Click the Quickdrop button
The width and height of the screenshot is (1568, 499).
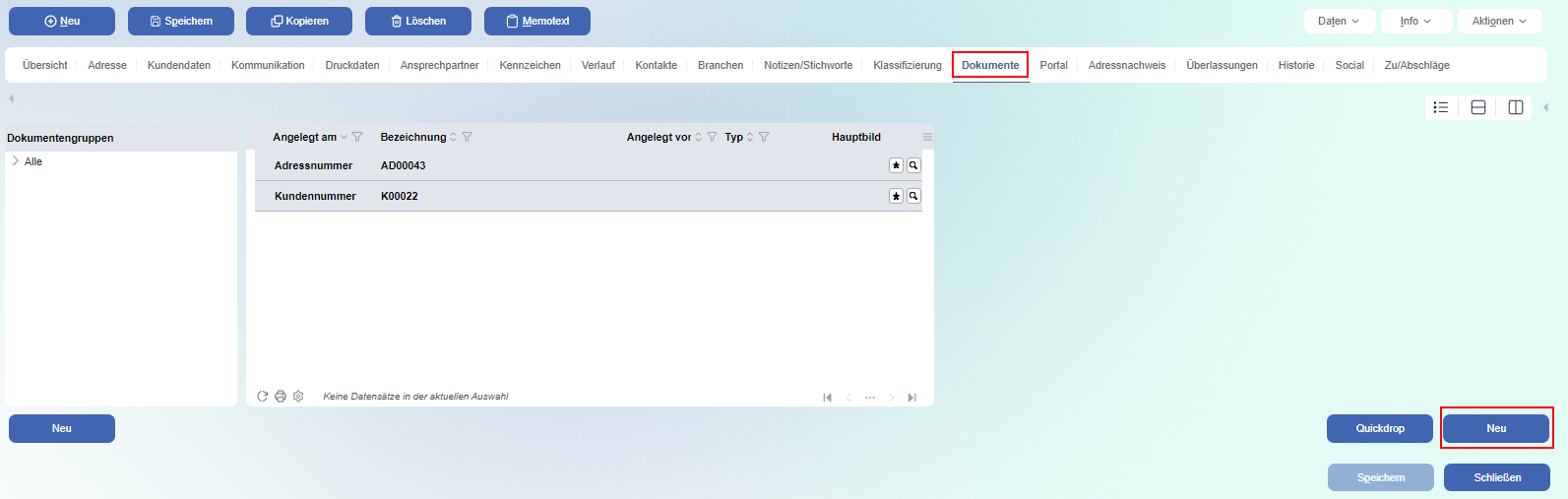click(1379, 428)
